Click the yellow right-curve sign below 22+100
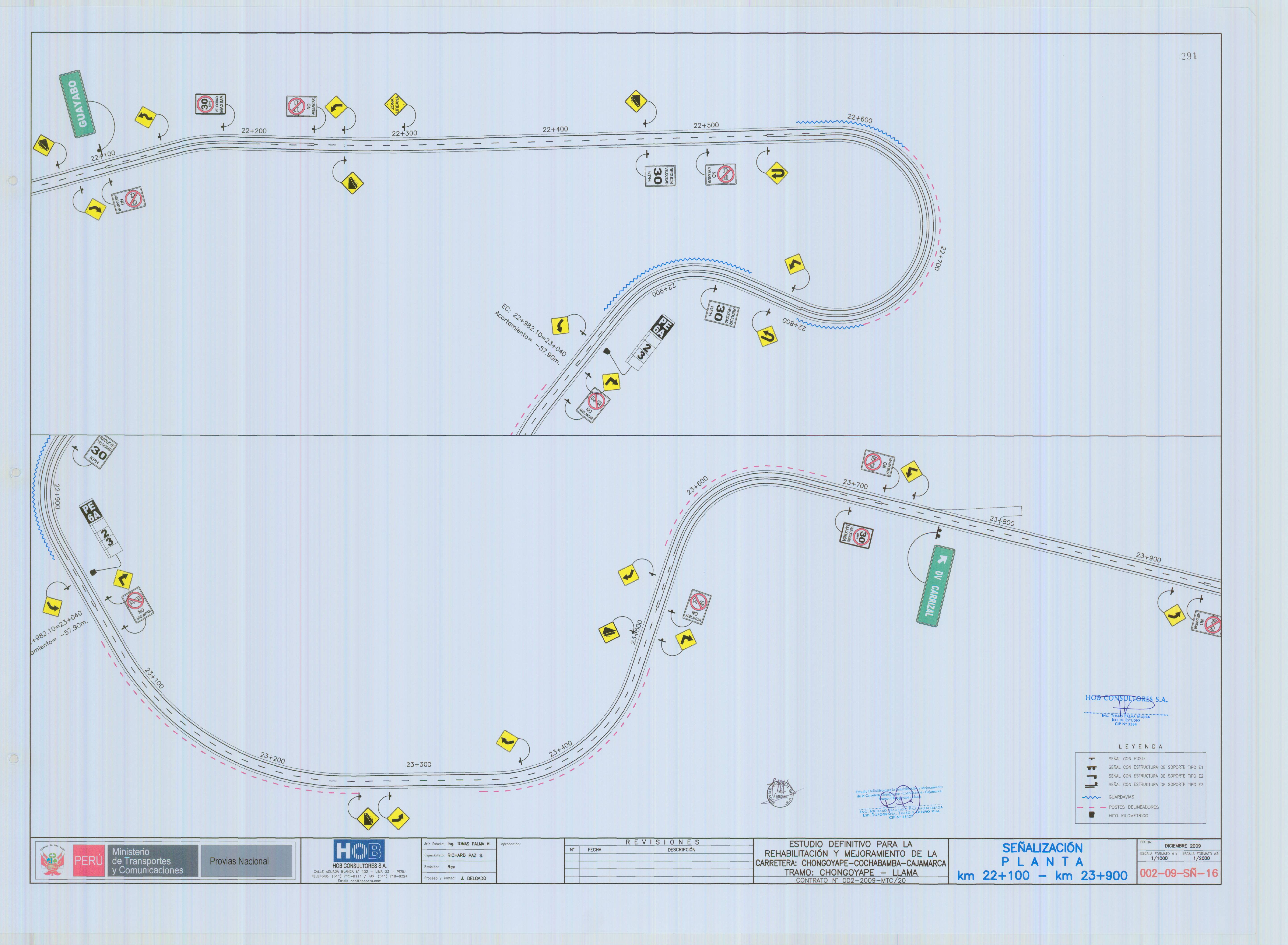The width and height of the screenshot is (1288, 945). [x=95, y=209]
